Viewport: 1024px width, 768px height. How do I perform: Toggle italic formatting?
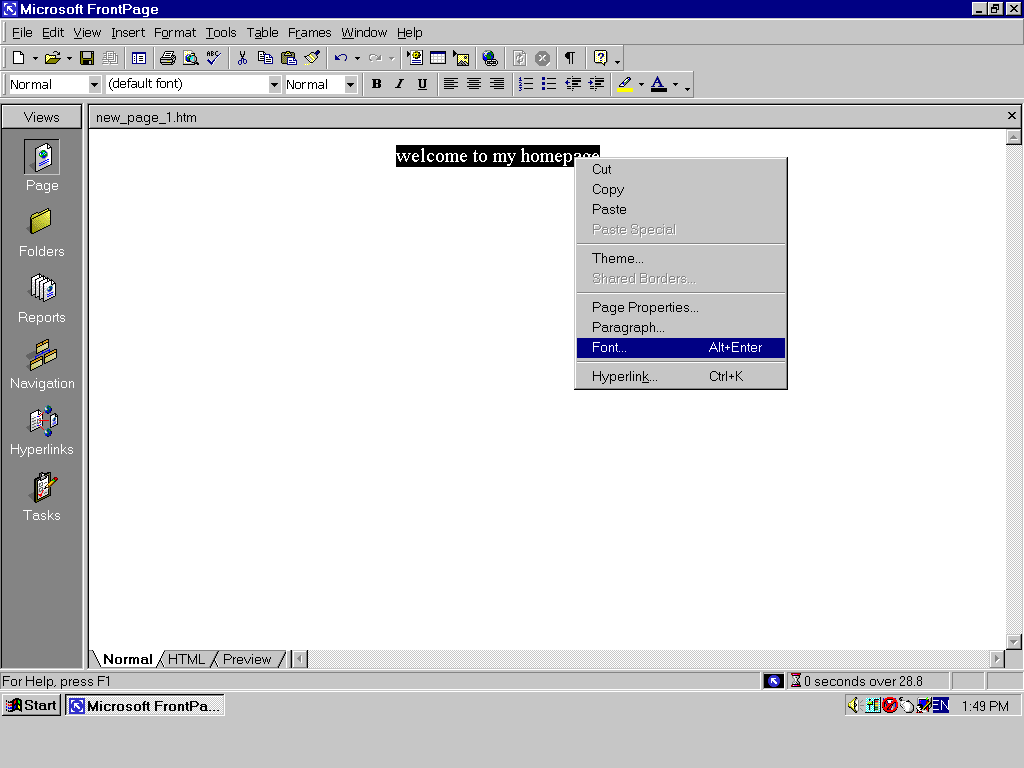click(399, 84)
